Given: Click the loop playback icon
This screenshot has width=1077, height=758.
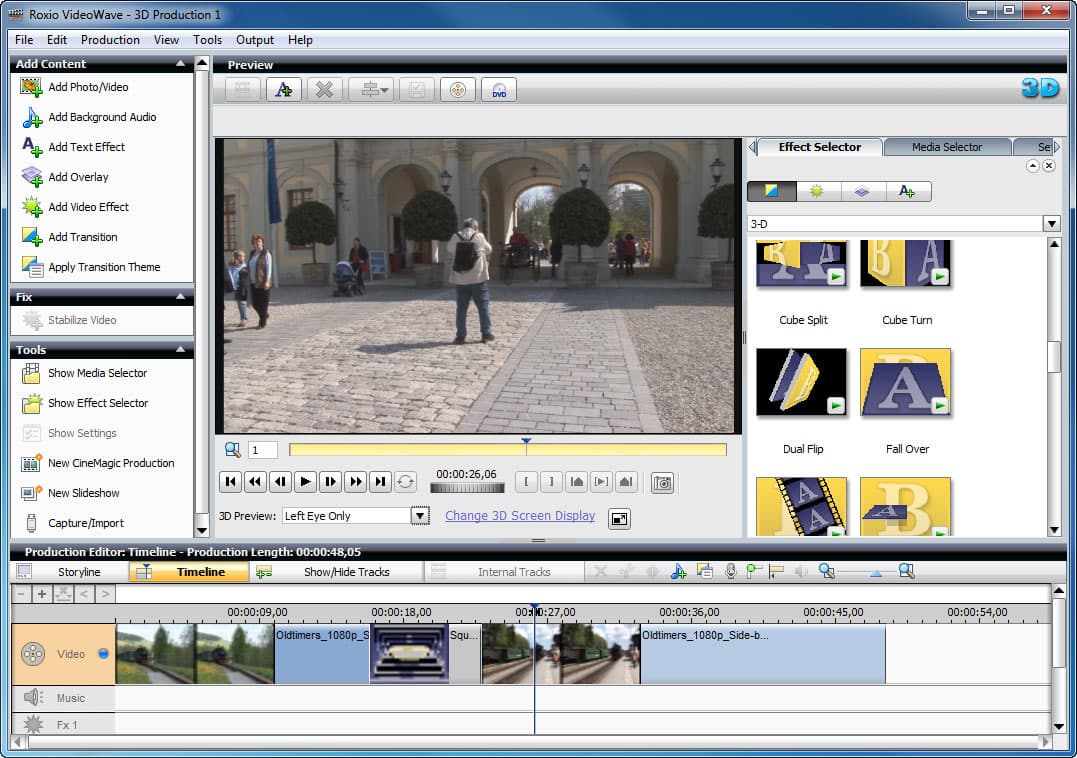Looking at the screenshot, I should [x=405, y=482].
